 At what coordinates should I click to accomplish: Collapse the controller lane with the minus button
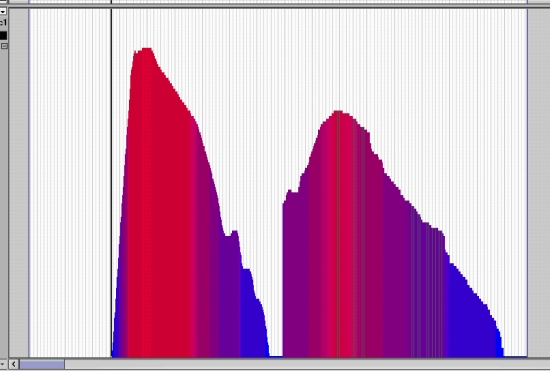pos(4,46)
